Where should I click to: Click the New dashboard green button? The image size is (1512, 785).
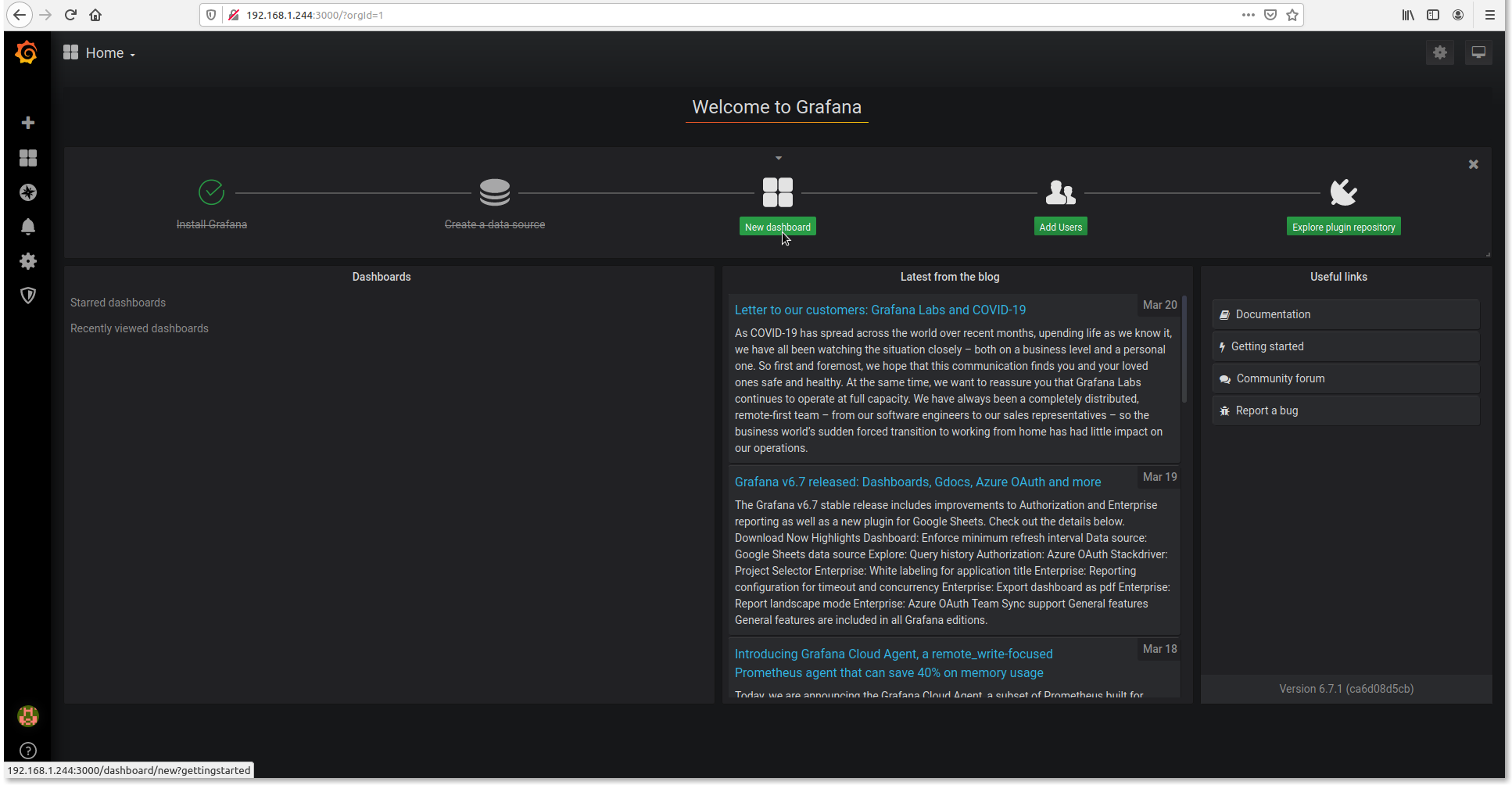click(x=778, y=227)
